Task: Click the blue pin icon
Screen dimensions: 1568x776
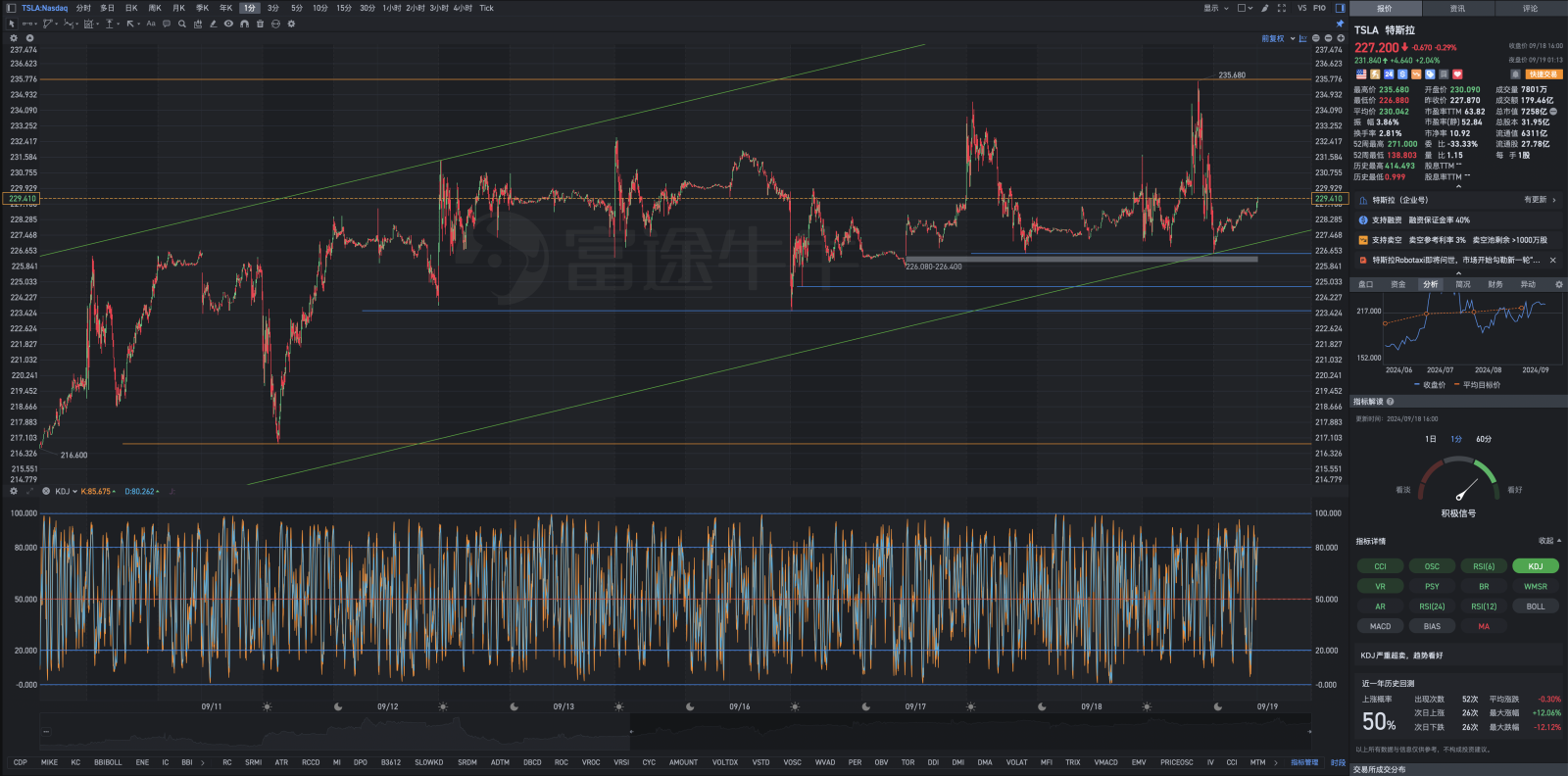Action: (1340, 24)
